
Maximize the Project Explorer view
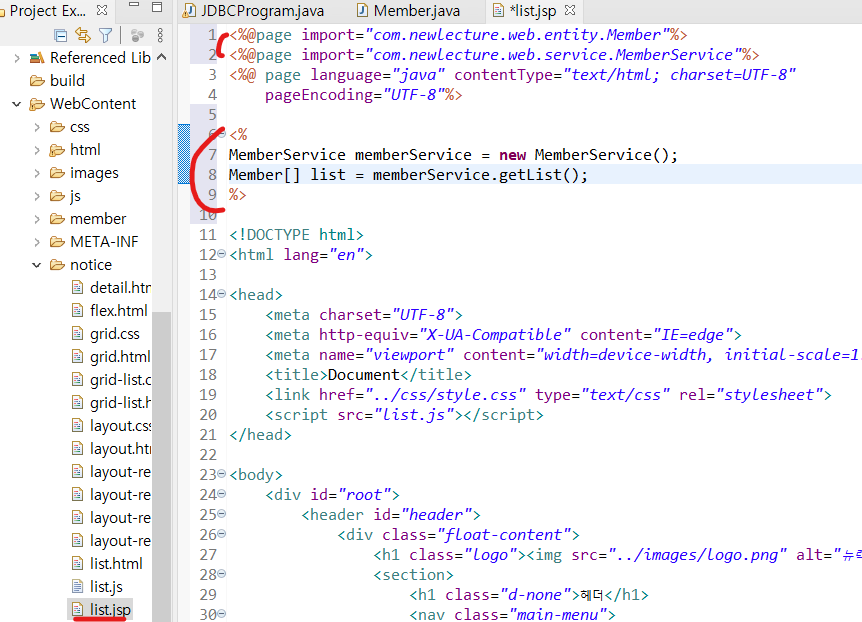[157, 7]
